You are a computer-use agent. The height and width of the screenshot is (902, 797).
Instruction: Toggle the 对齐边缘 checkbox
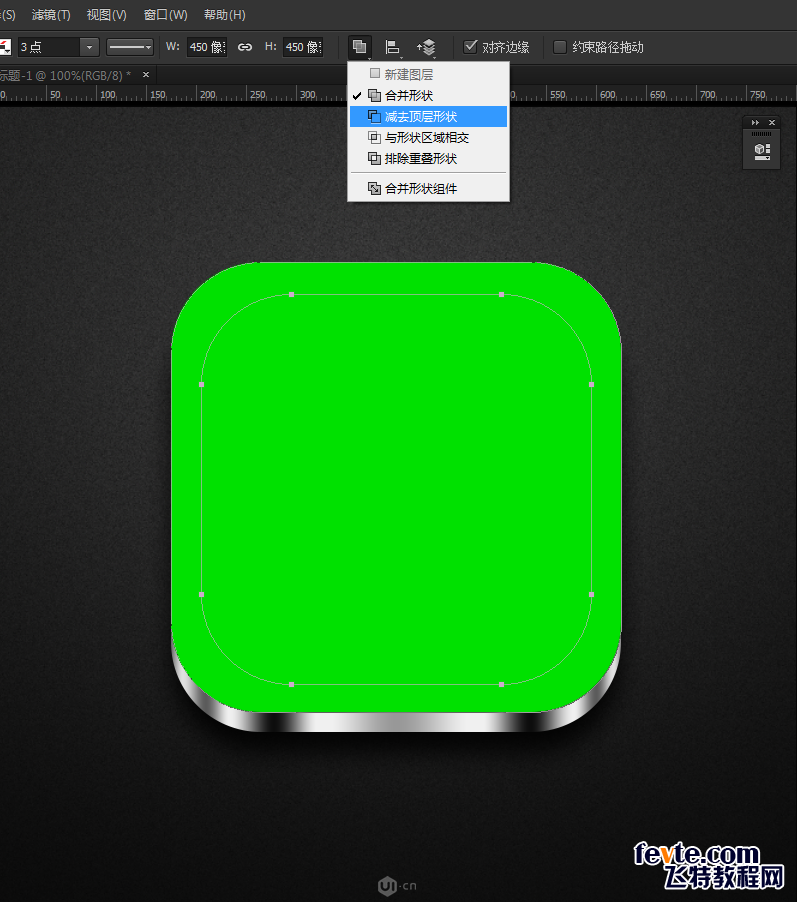471,47
